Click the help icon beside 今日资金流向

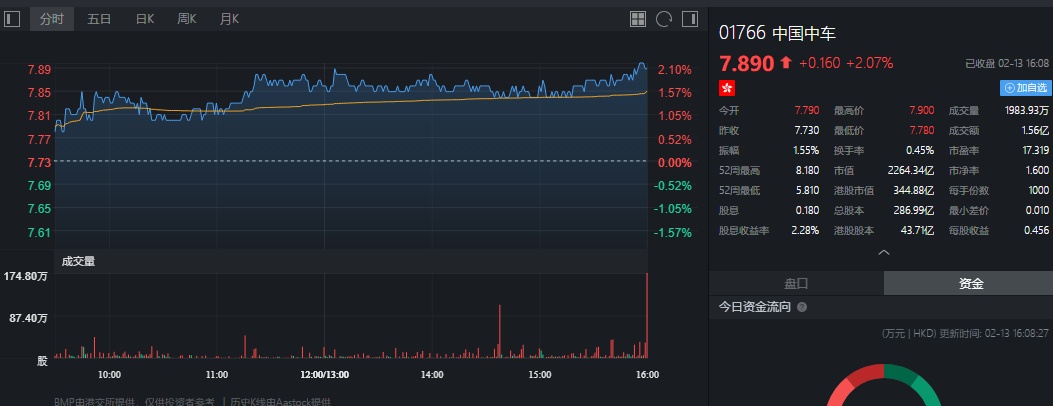pos(802,307)
